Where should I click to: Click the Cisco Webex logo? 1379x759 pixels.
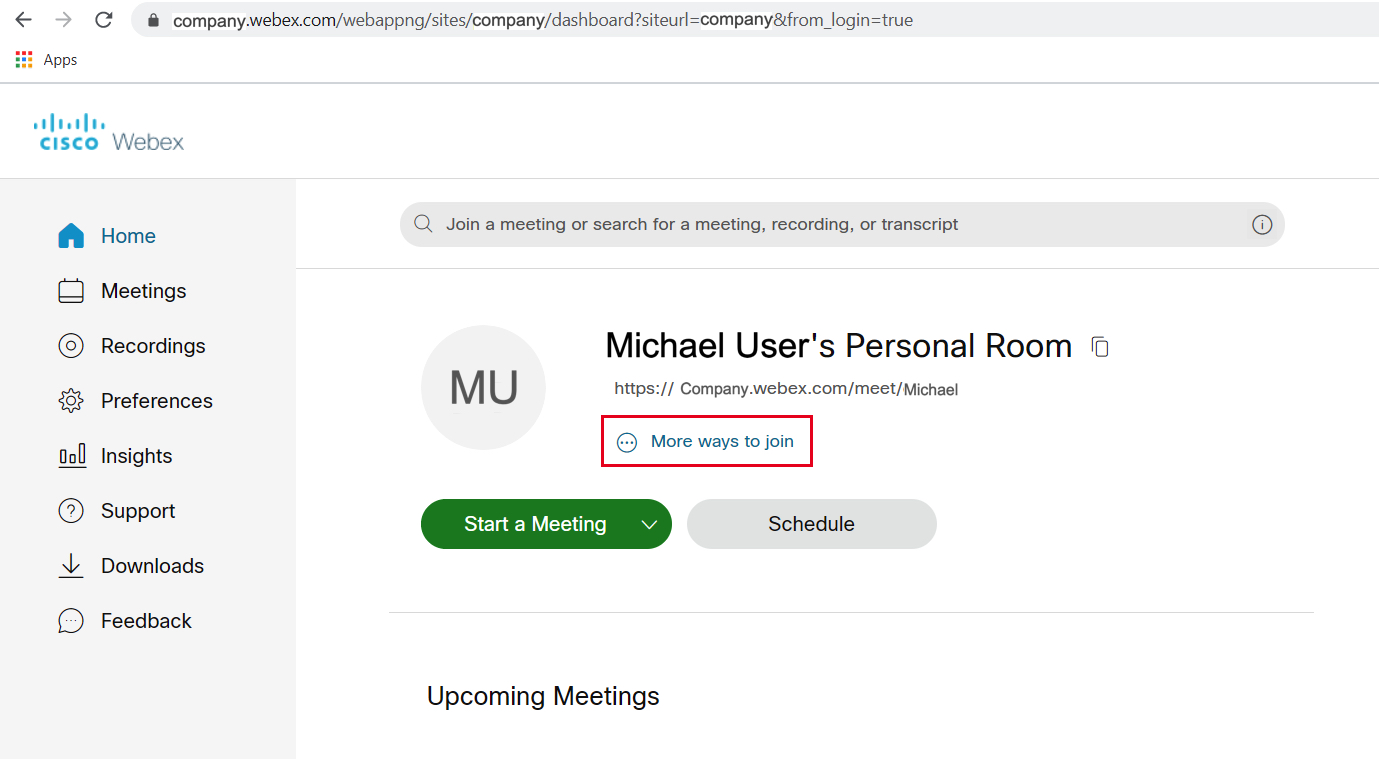point(108,130)
